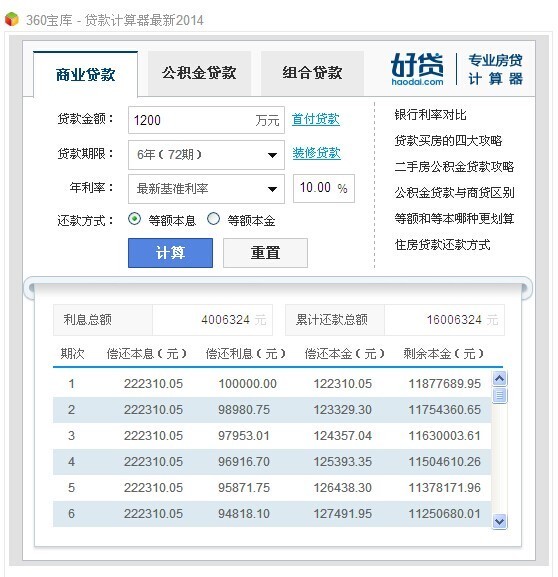Click the interest cell 95871.75
The image size is (558, 577).
244,488
